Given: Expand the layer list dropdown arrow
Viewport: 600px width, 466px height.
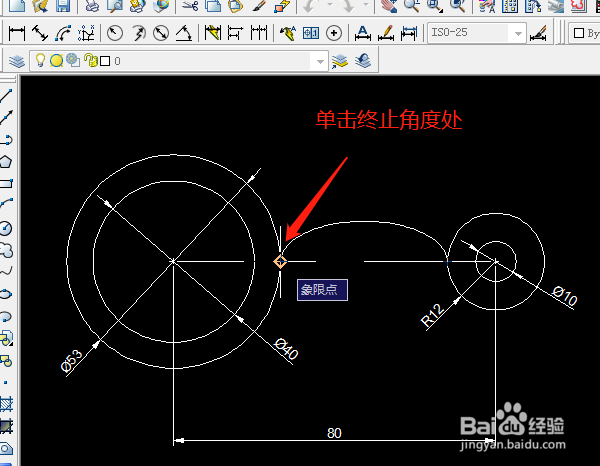Looking at the screenshot, I should [320, 61].
